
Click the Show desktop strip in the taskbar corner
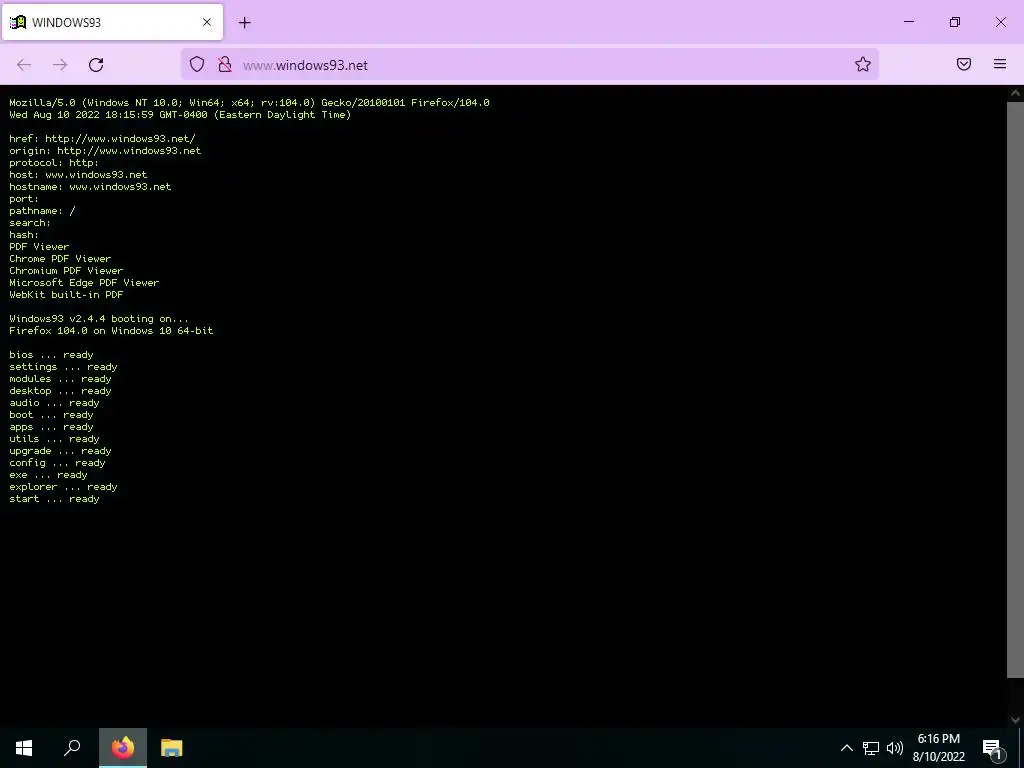[1021, 748]
